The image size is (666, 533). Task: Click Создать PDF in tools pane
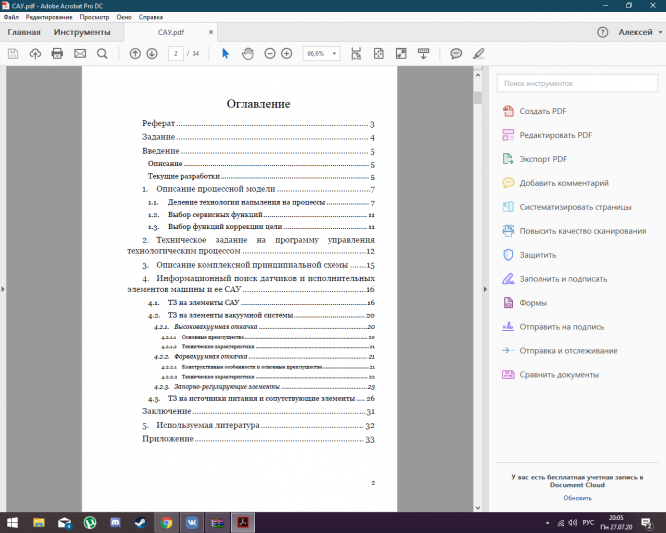[x=544, y=111]
